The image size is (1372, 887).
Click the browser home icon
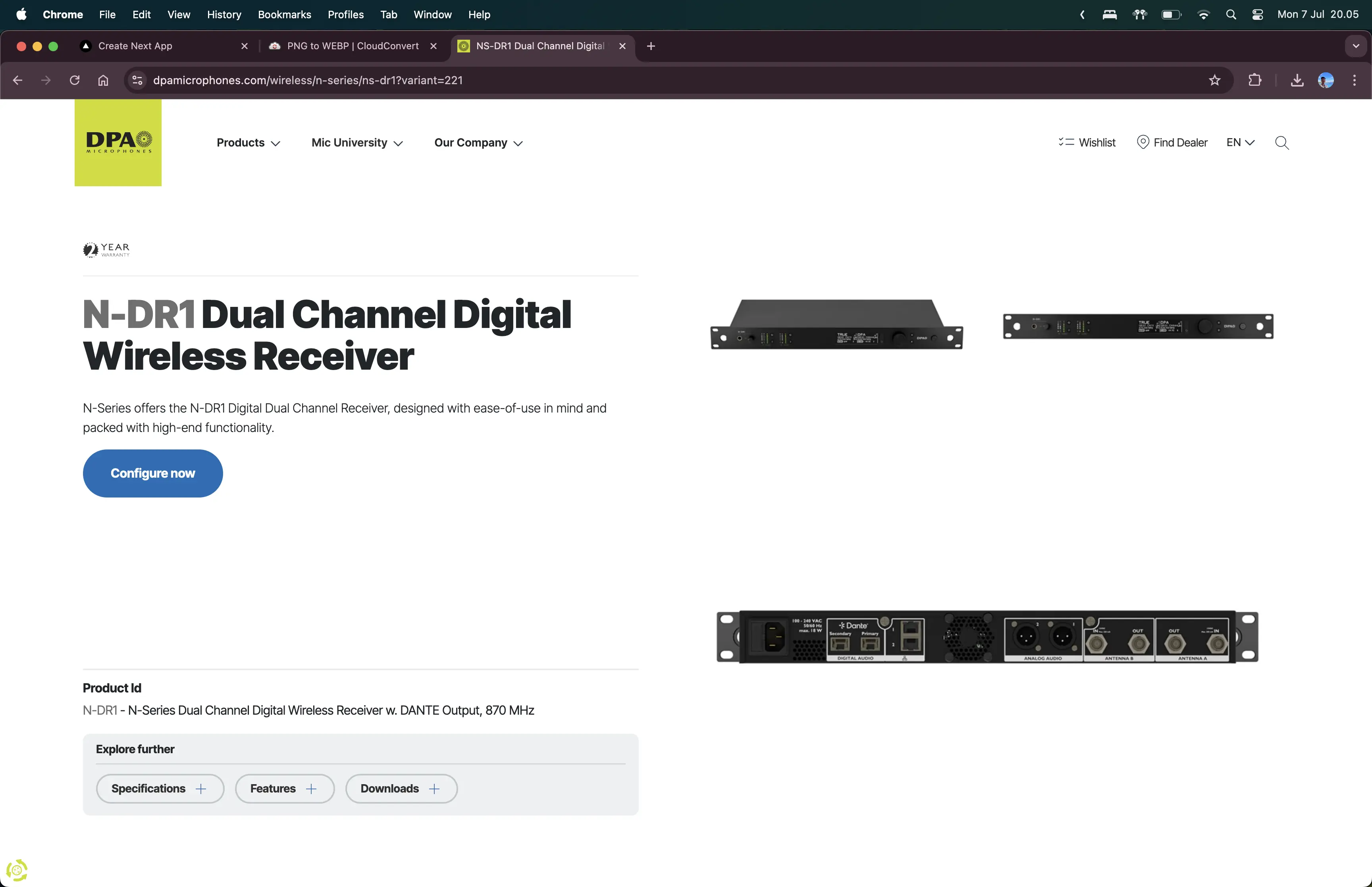(x=103, y=80)
